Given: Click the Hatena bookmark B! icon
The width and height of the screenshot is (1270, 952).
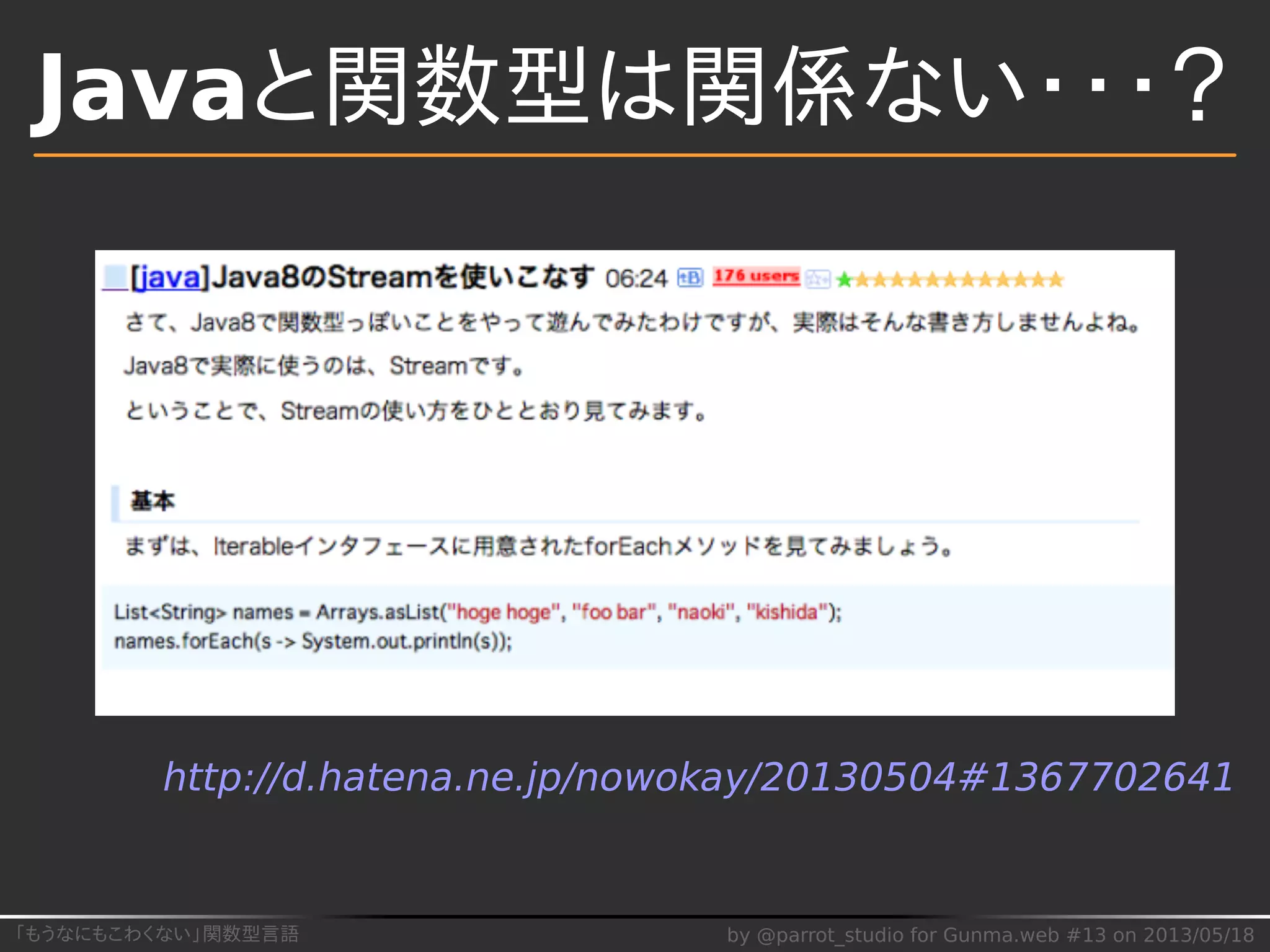Looking at the screenshot, I should 690,278.
